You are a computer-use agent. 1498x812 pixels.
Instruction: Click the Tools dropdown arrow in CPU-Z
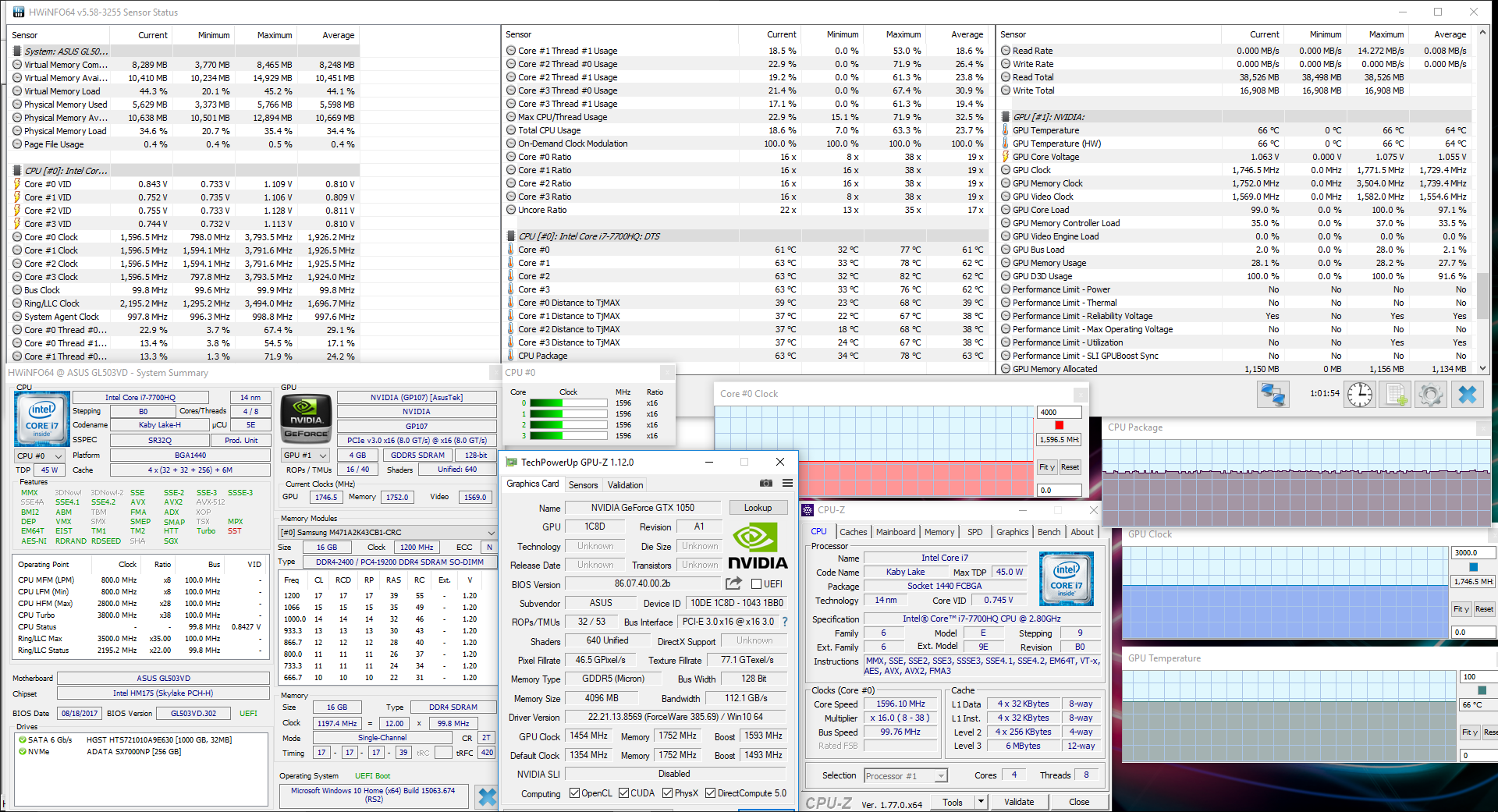click(981, 802)
